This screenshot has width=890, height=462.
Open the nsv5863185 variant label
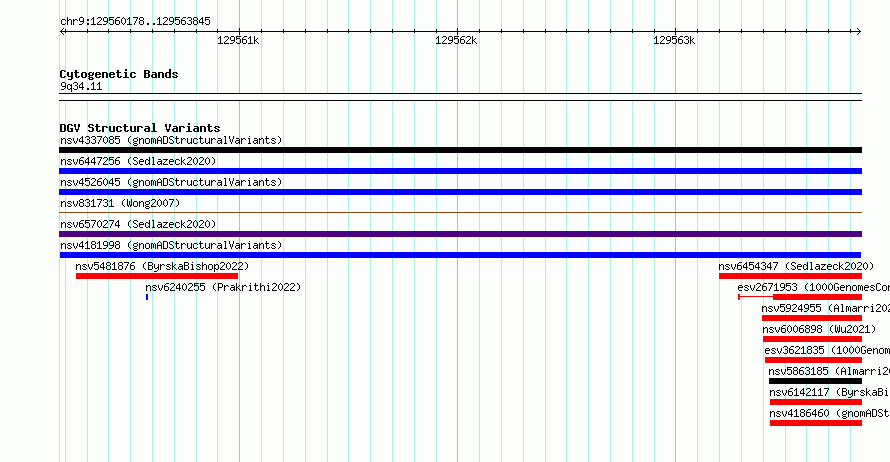[x=829, y=371]
